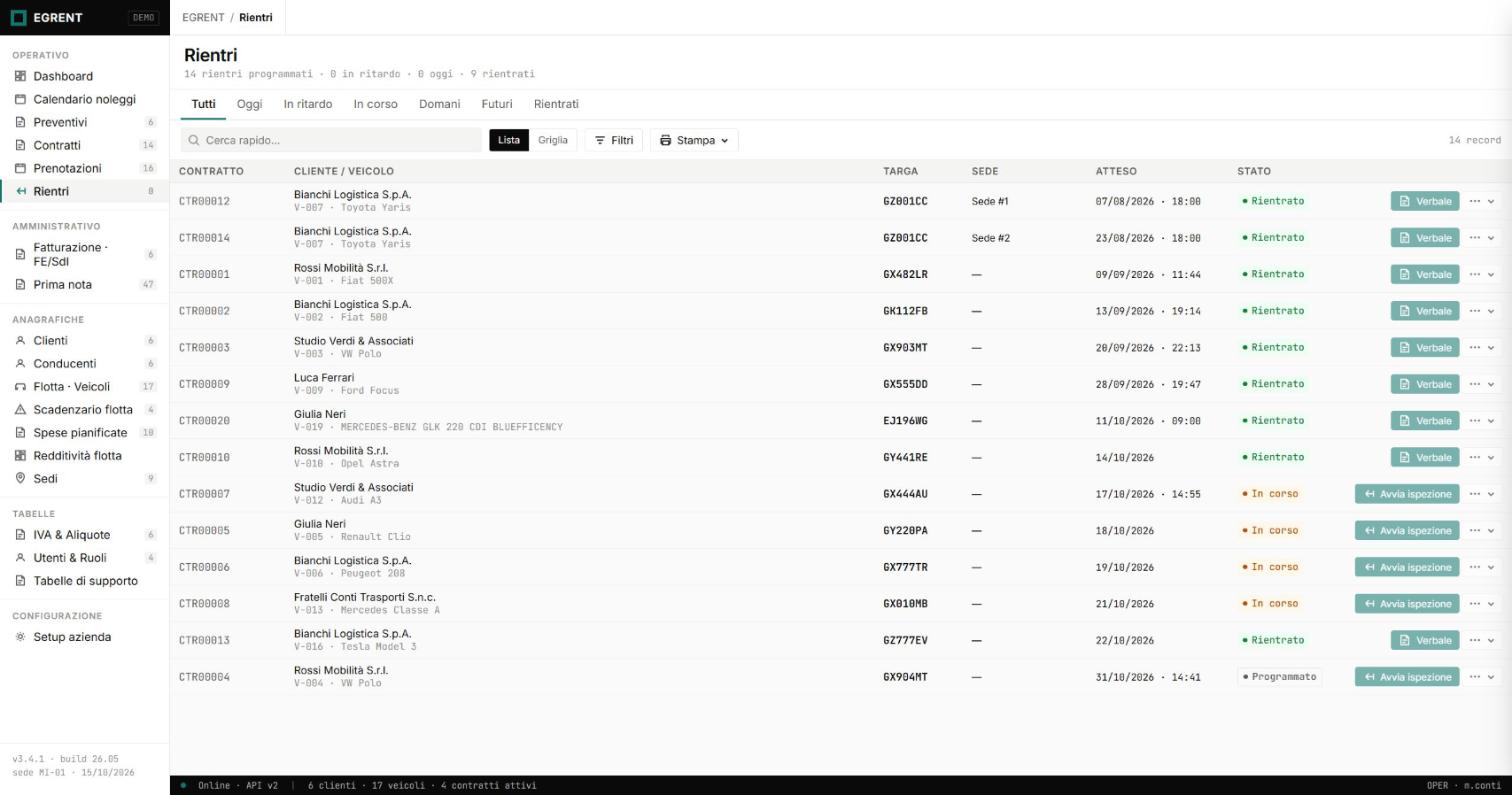Open the Rientrati tab
This screenshot has height=795, width=1512.
(556, 104)
